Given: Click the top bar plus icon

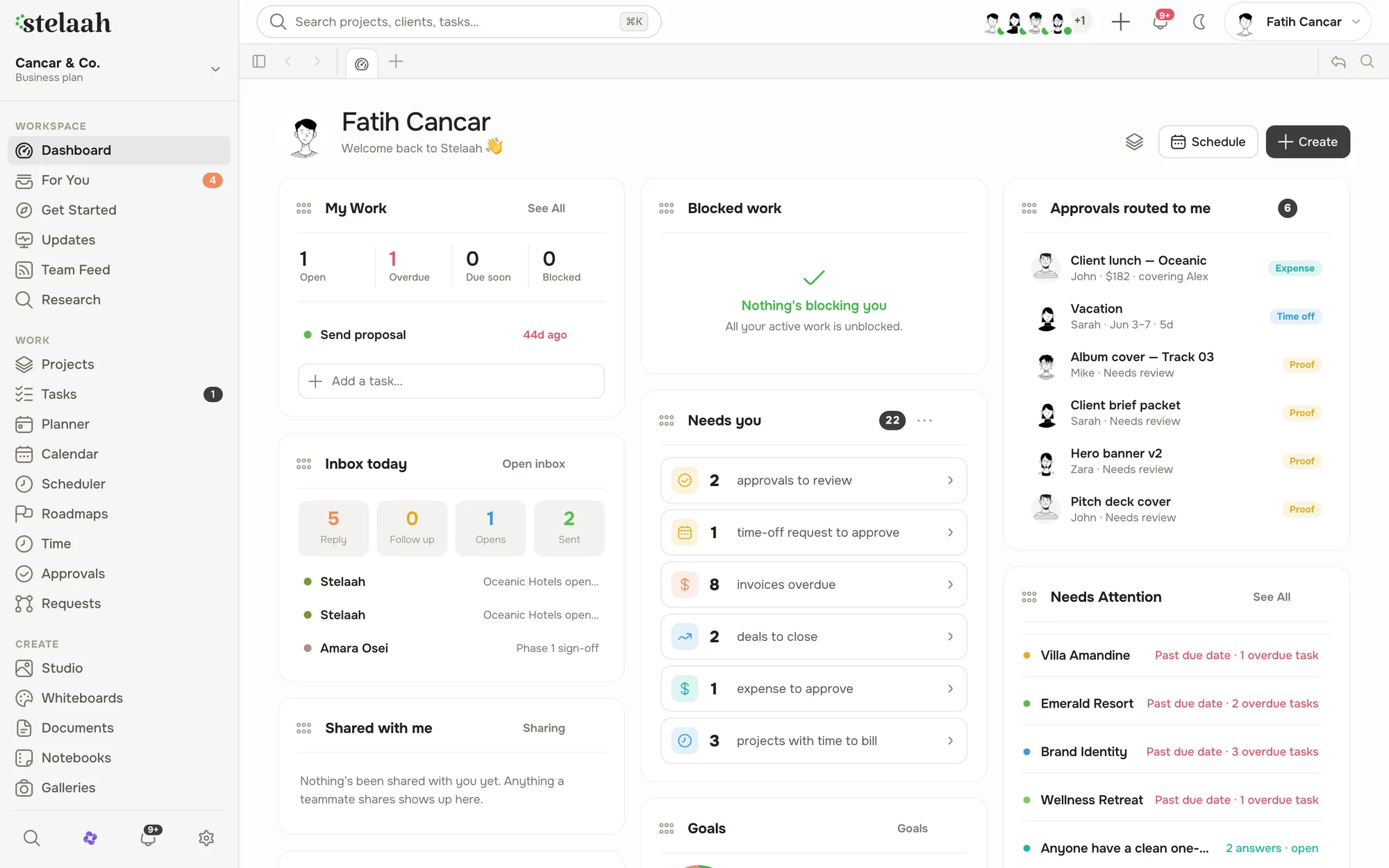Looking at the screenshot, I should coord(1120,22).
